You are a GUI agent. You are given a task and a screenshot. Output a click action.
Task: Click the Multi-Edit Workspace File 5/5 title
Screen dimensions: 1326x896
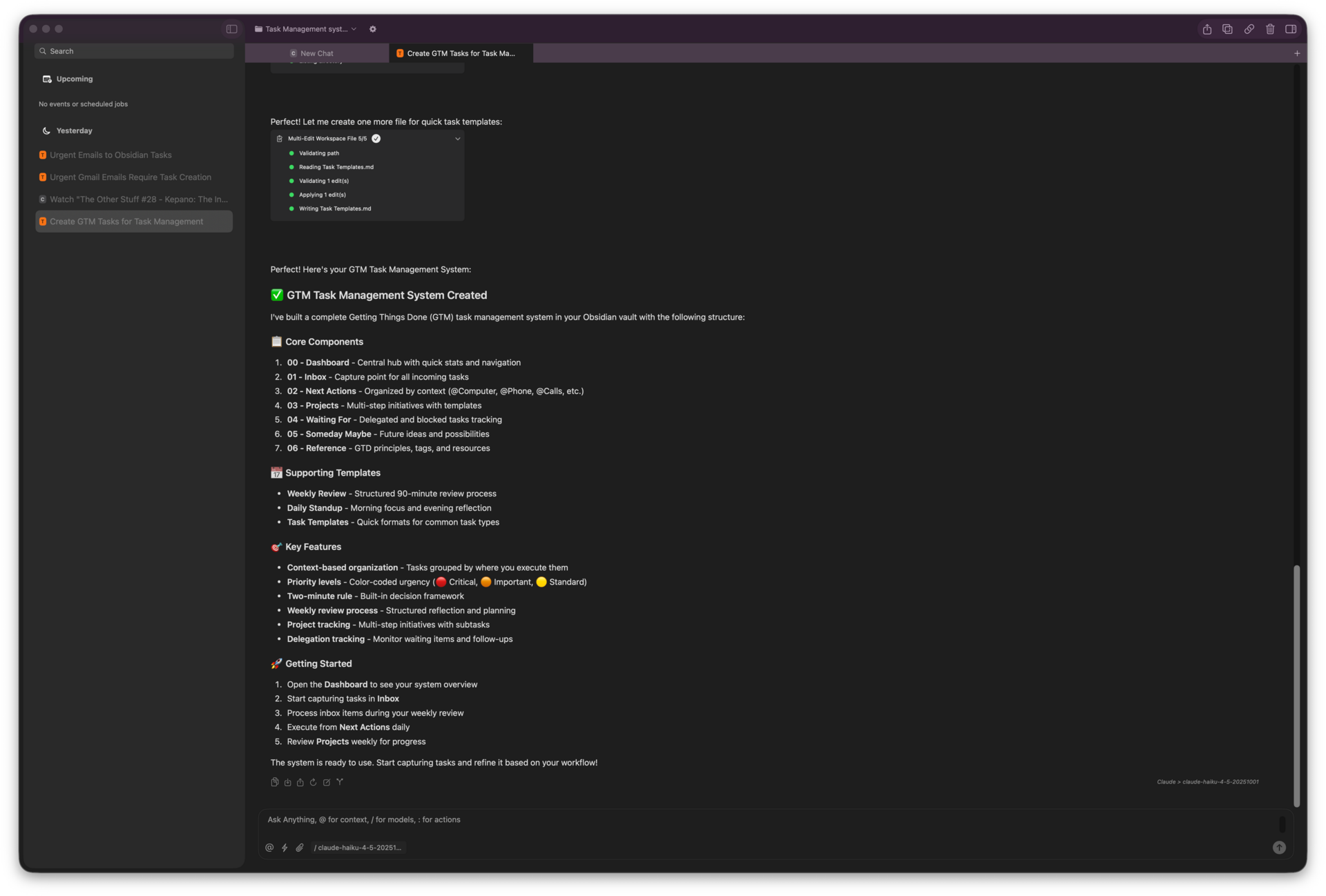point(327,139)
